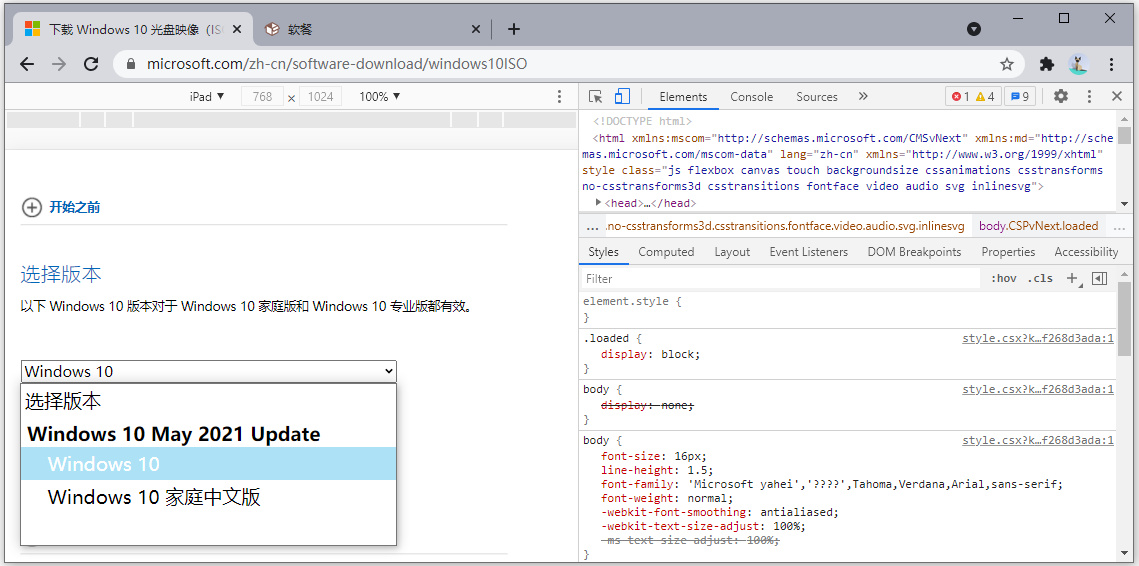The width and height of the screenshot is (1139, 566).
Task: Click the display: block value
Action: tap(680, 355)
